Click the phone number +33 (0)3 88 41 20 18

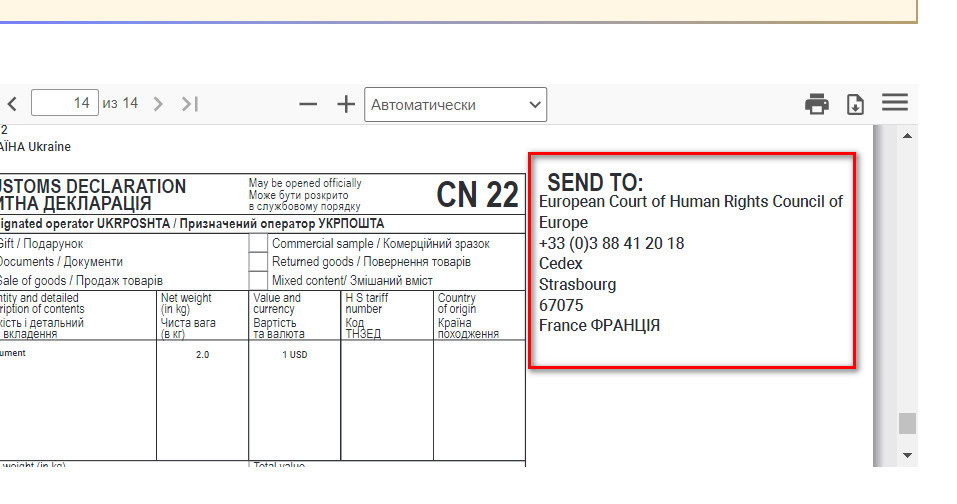pos(611,243)
